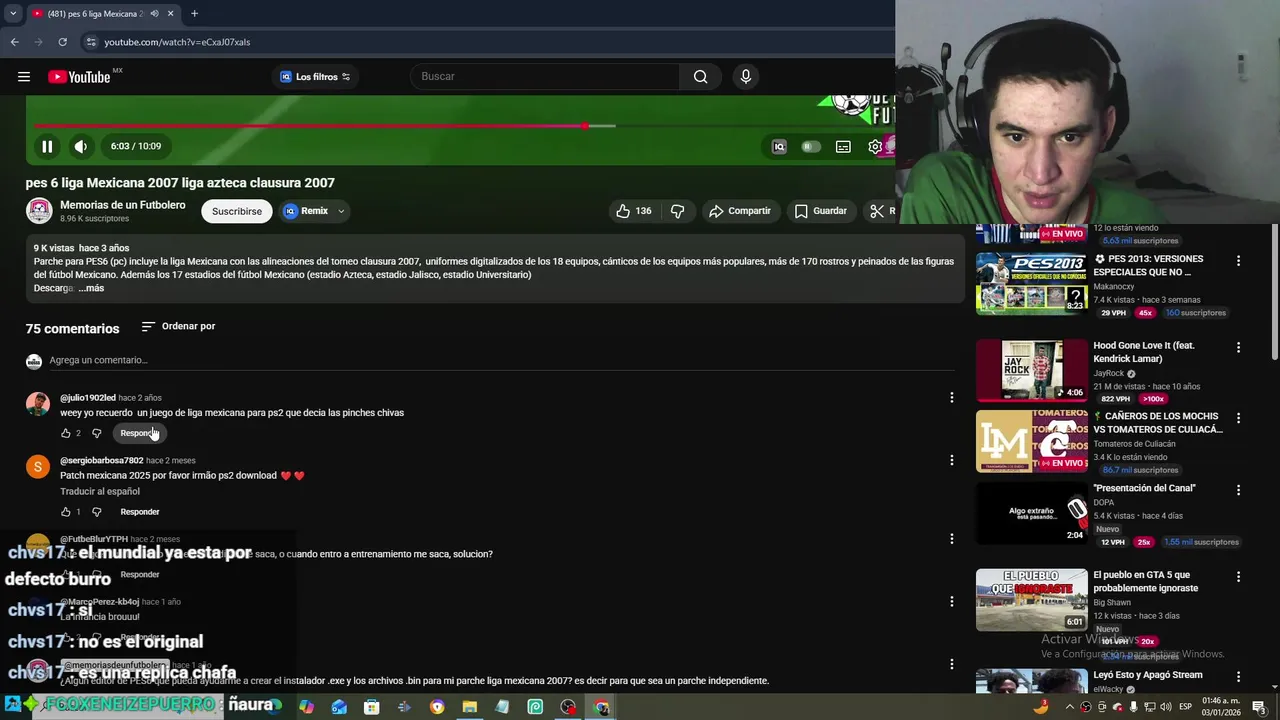The width and height of the screenshot is (1280, 720).
Task: Reload the page
Action: click(62, 42)
